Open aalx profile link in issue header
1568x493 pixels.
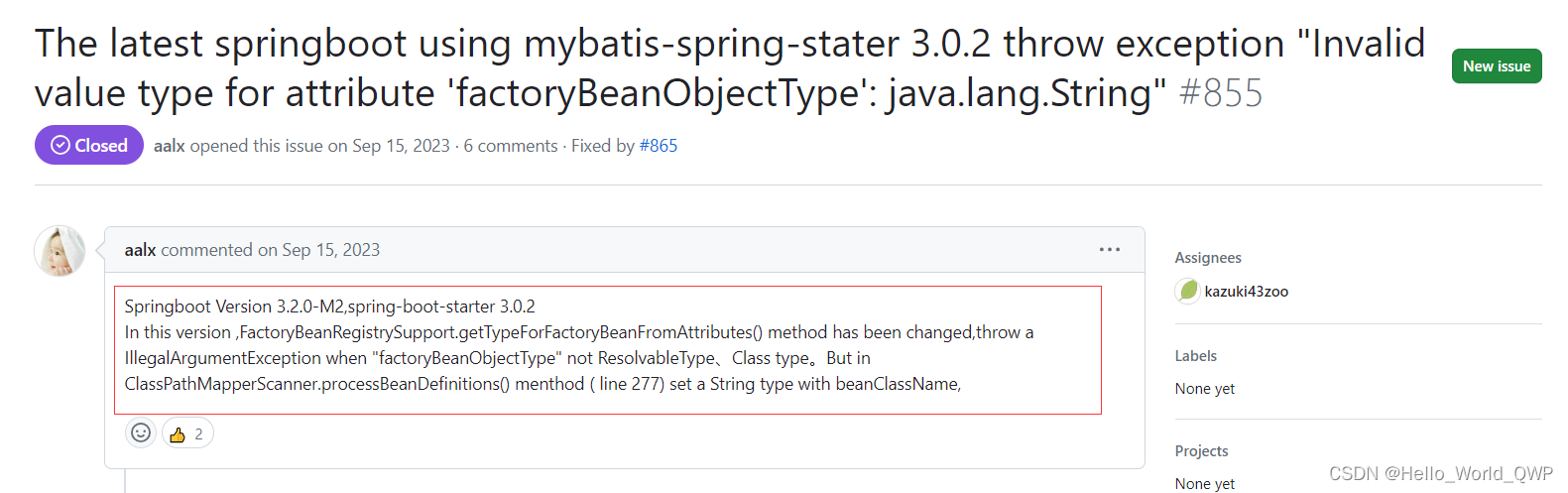point(170,146)
